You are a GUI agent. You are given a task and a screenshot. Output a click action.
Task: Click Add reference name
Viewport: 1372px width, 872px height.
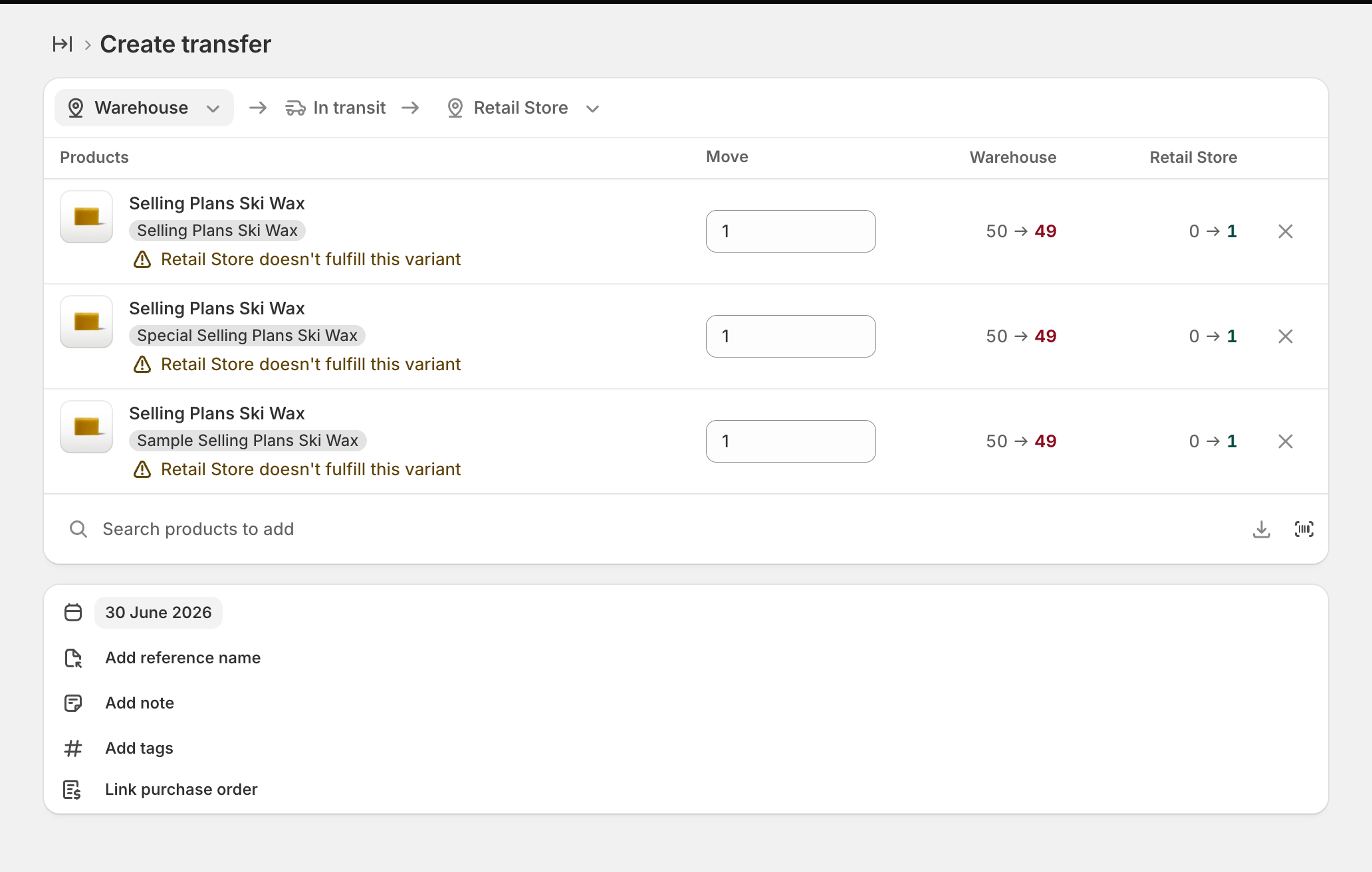183,658
